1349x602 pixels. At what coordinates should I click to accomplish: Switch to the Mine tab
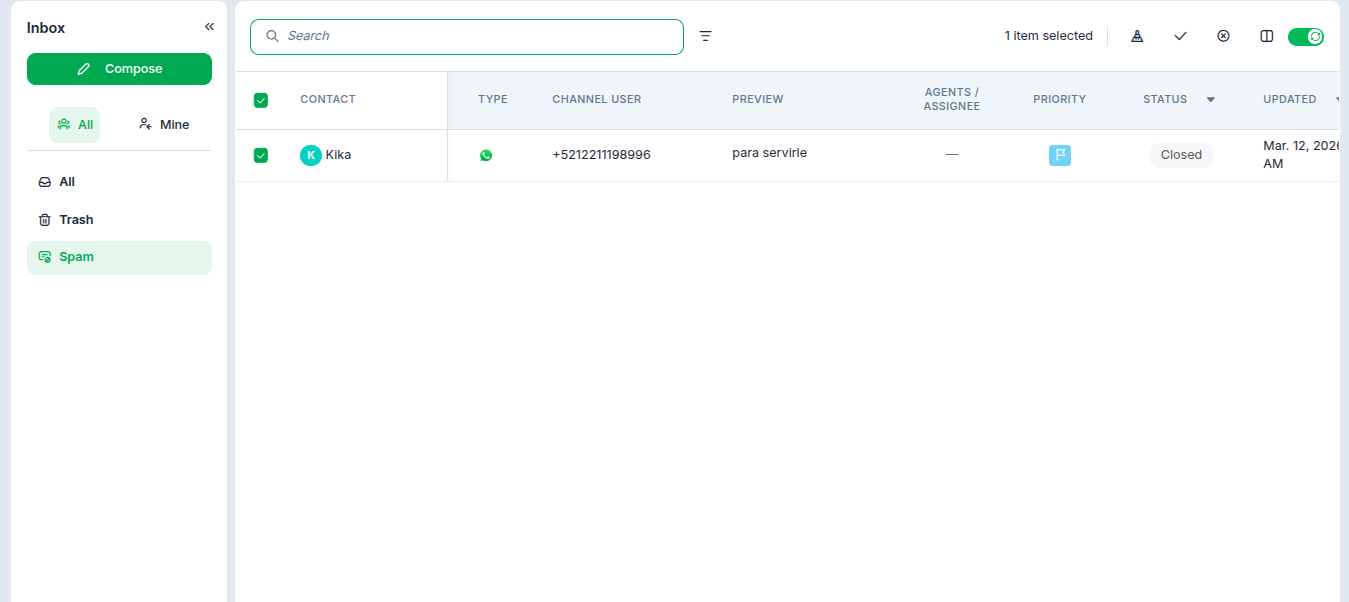pyautogui.click(x=164, y=125)
